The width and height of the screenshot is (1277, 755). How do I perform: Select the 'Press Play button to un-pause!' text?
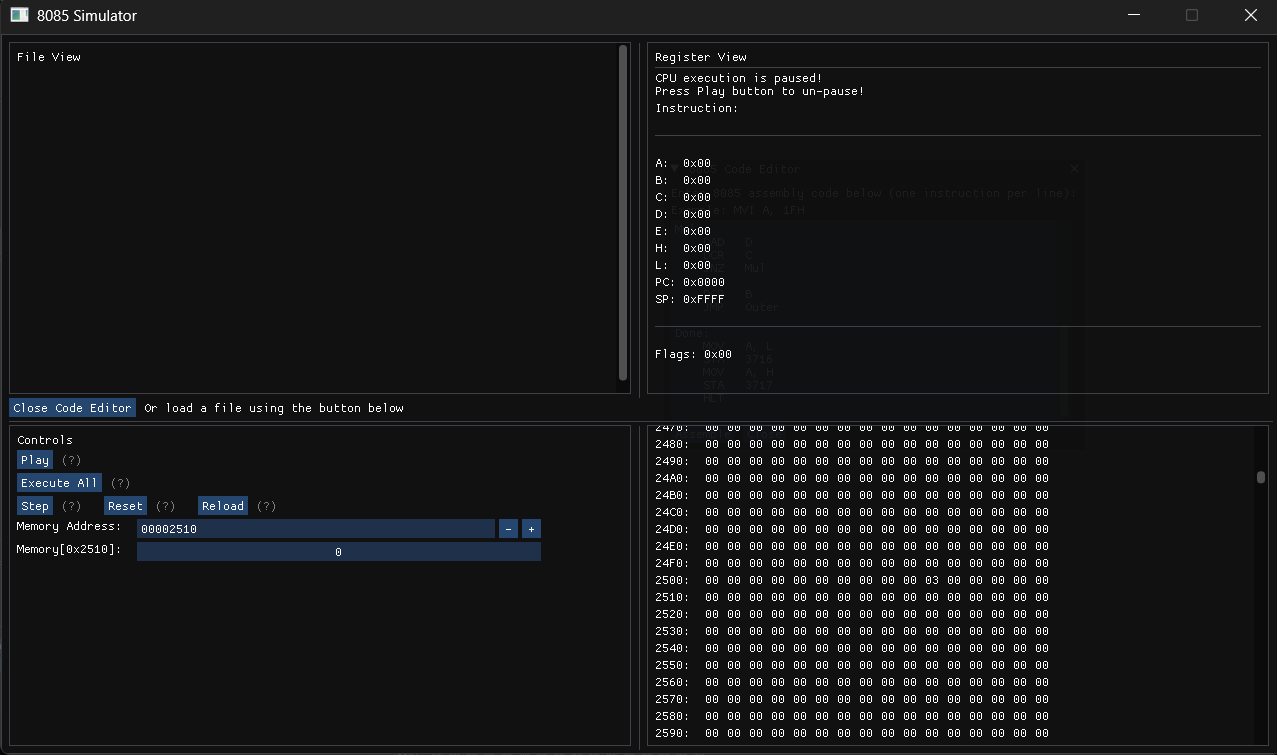[x=760, y=92]
